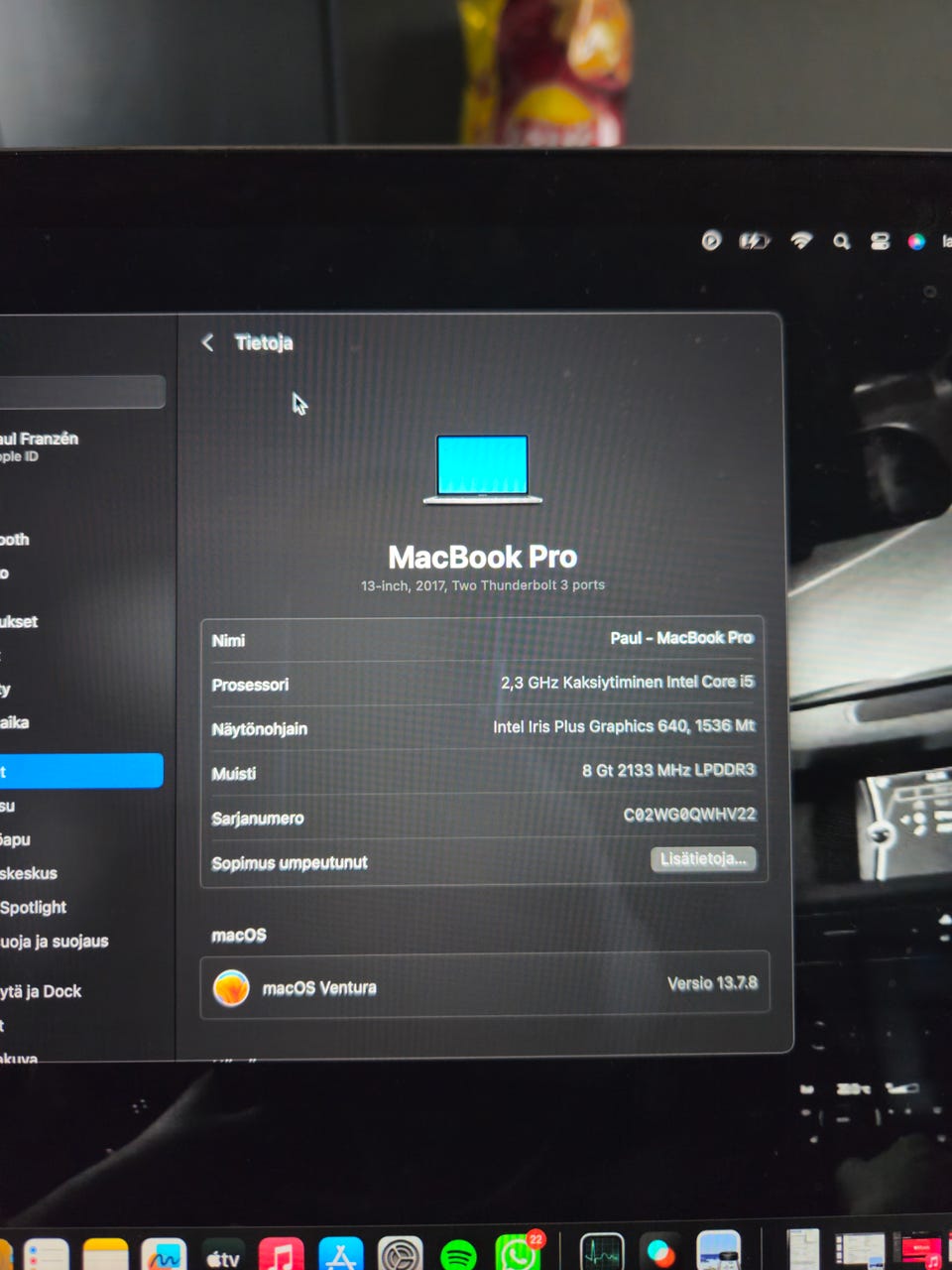Click the macOS Ventura logo icon

coord(231,988)
